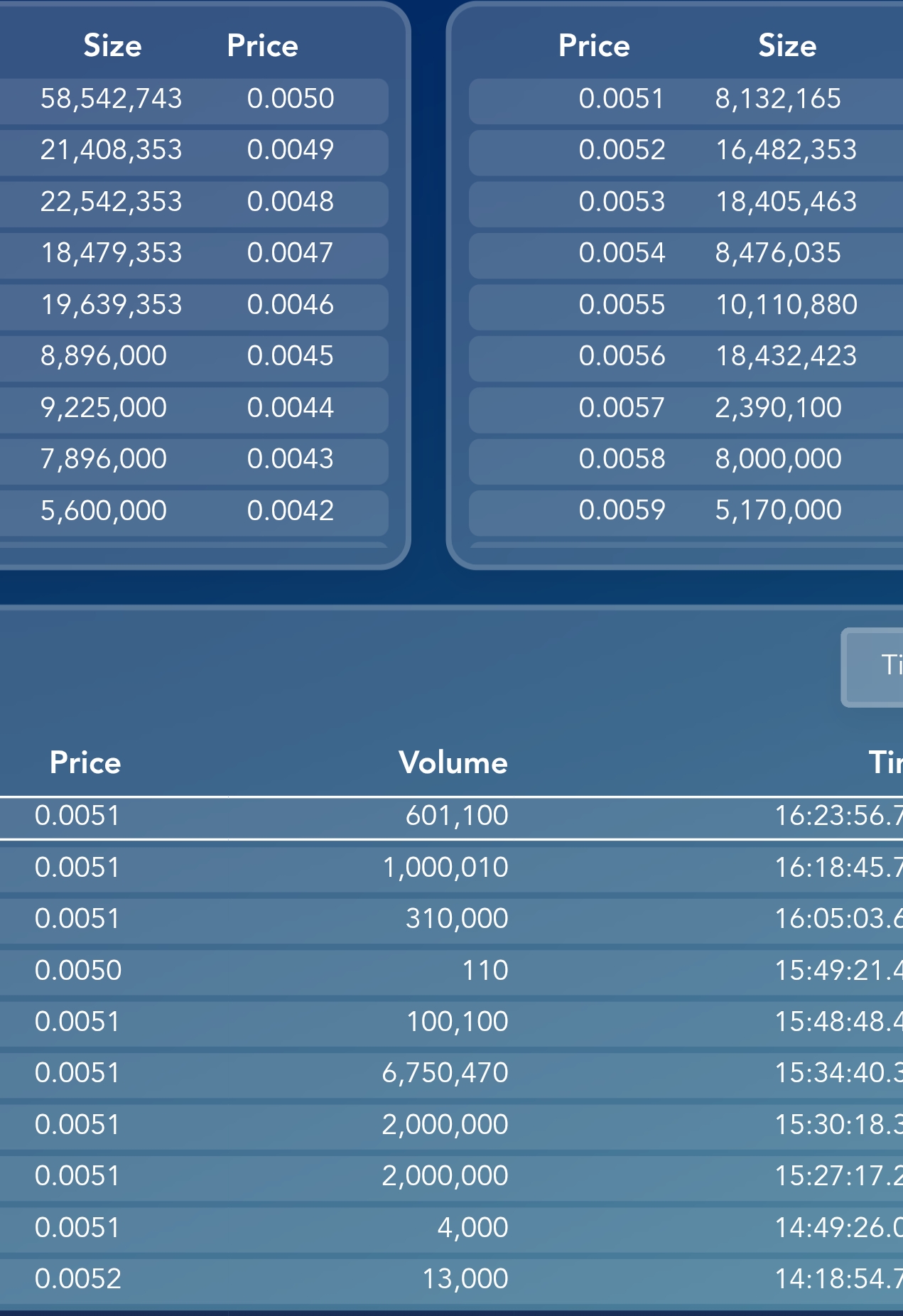Sort trades by the Volume column header
The image size is (903, 1316).
(x=453, y=762)
